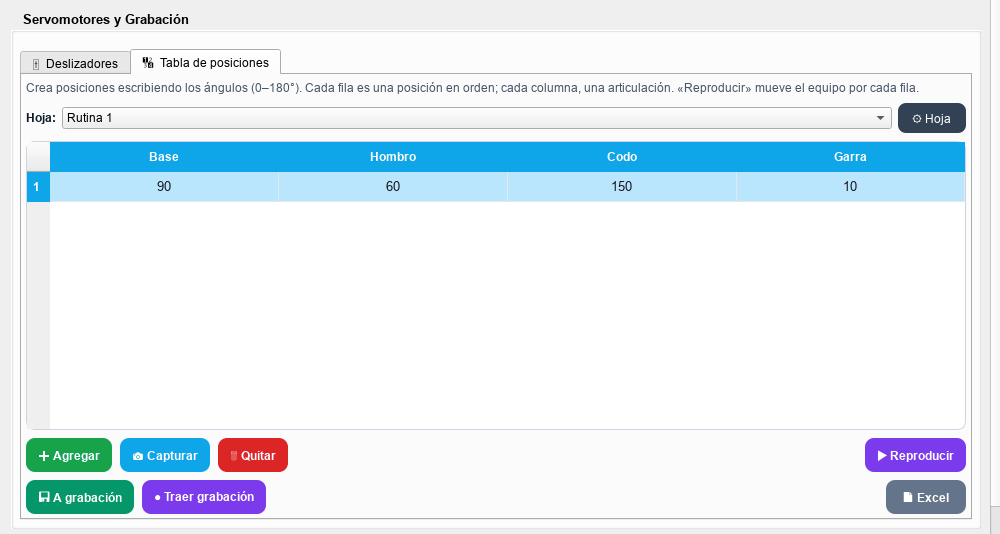The height and width of the screenshot is (534, 1000).
Task: Click the purple Reproducir button
Action: 915,456
